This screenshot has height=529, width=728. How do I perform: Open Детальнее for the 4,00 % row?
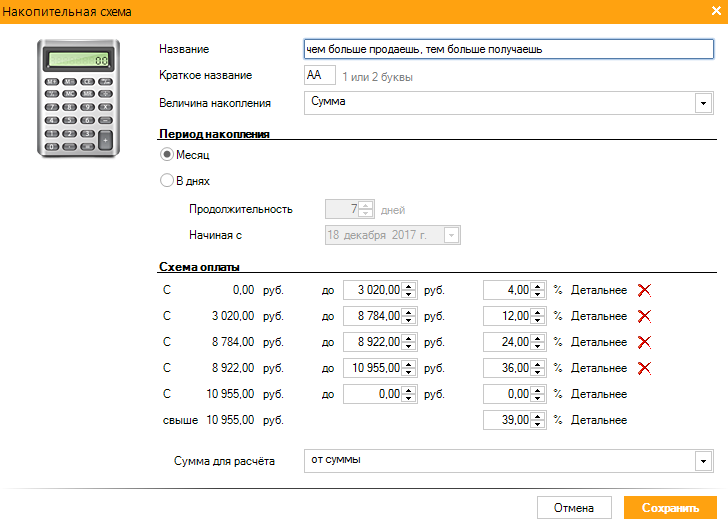point(599,290)
